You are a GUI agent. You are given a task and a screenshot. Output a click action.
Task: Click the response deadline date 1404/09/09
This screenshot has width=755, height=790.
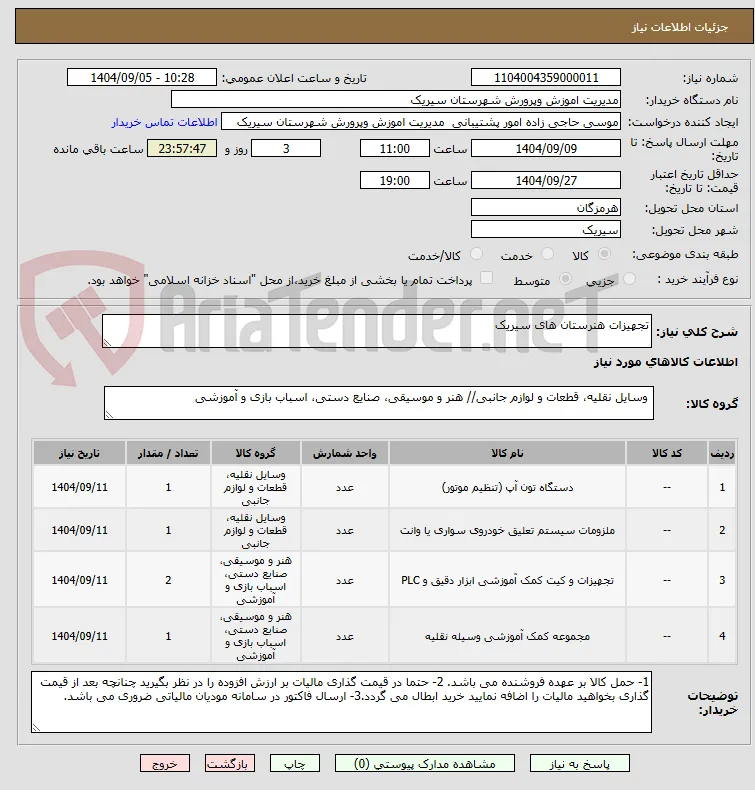[545, 149]
